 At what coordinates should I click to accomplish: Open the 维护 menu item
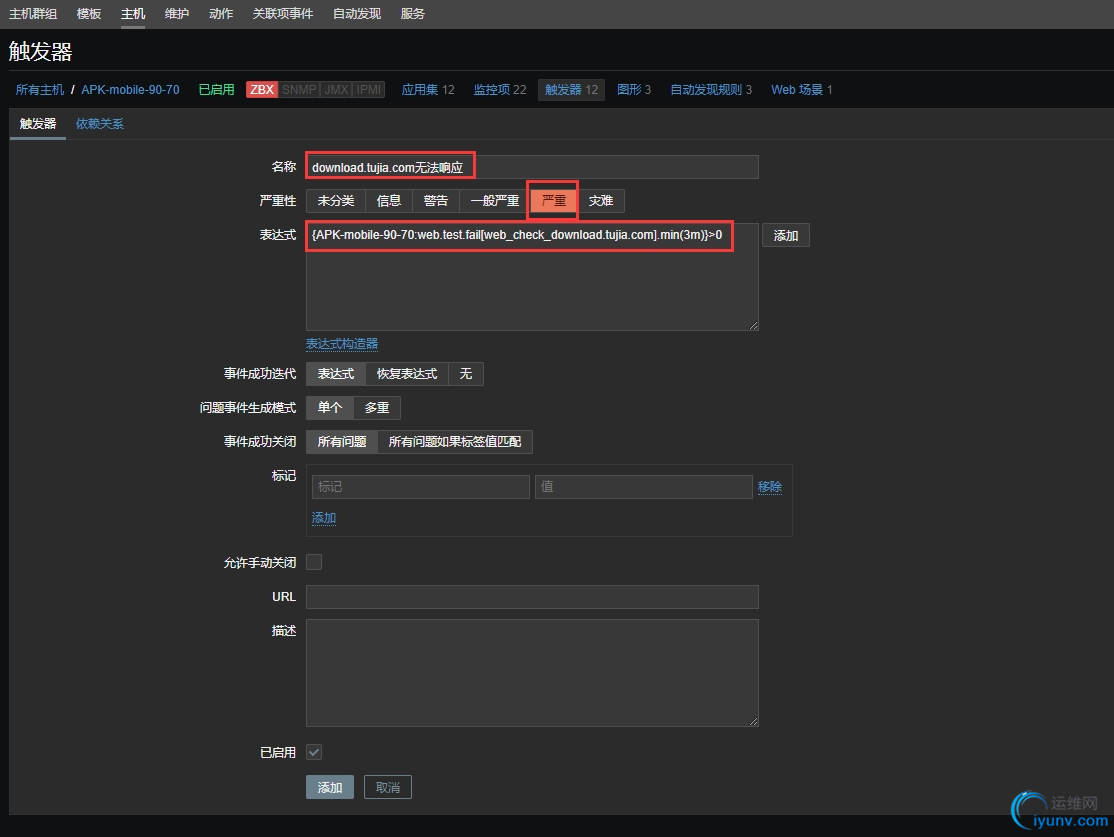(x=177, y=14)
